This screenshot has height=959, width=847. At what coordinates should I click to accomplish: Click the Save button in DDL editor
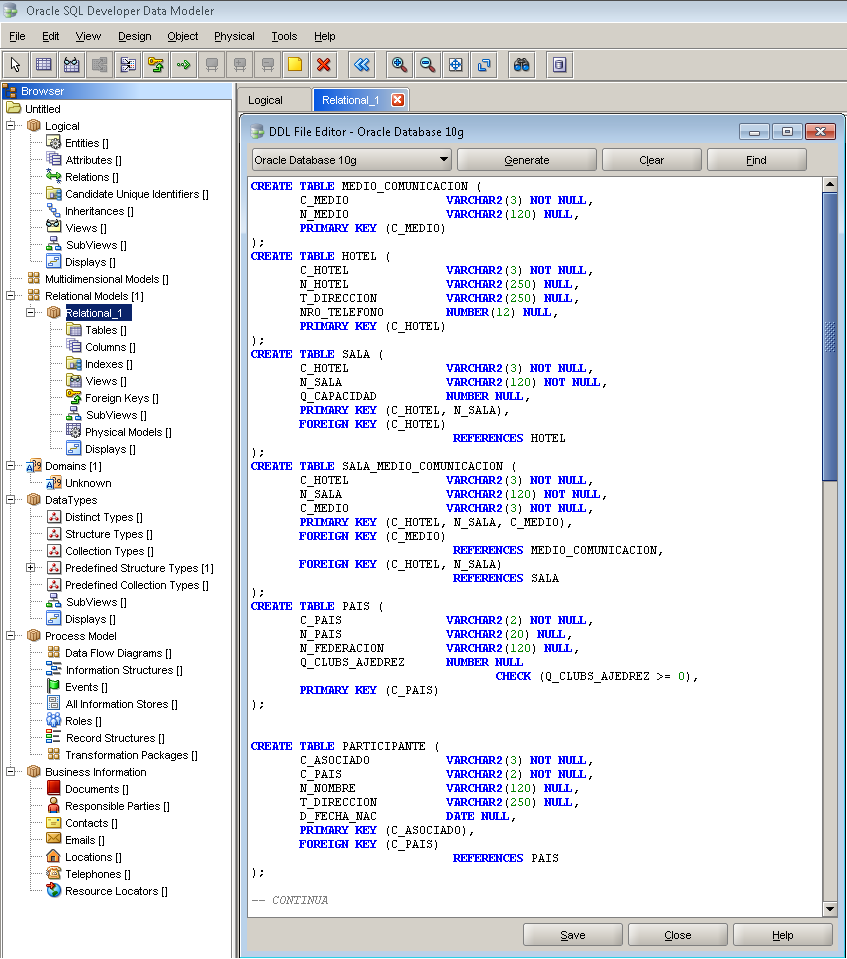click(572, 934)
